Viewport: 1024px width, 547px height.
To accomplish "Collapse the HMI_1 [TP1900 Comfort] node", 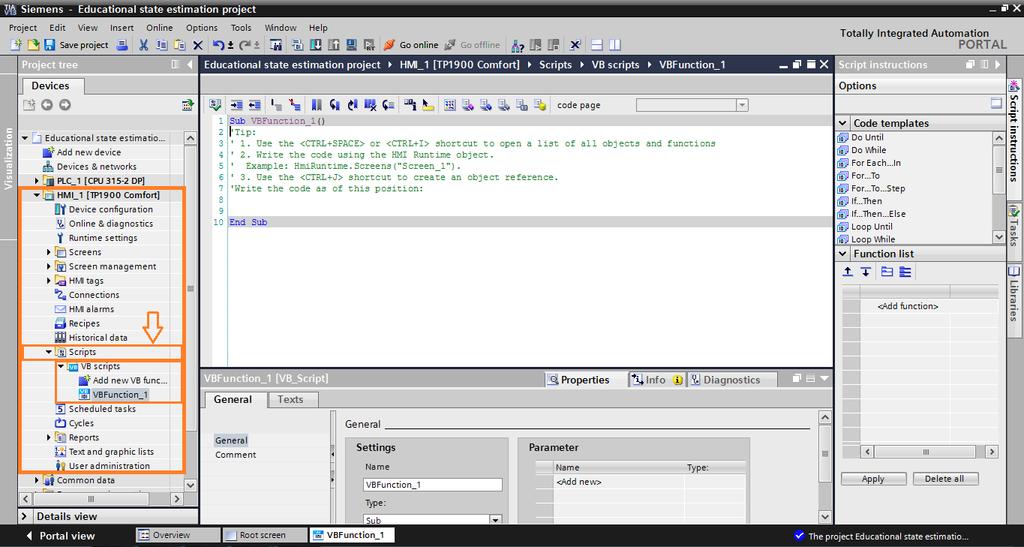I will (x=37, y=195).
